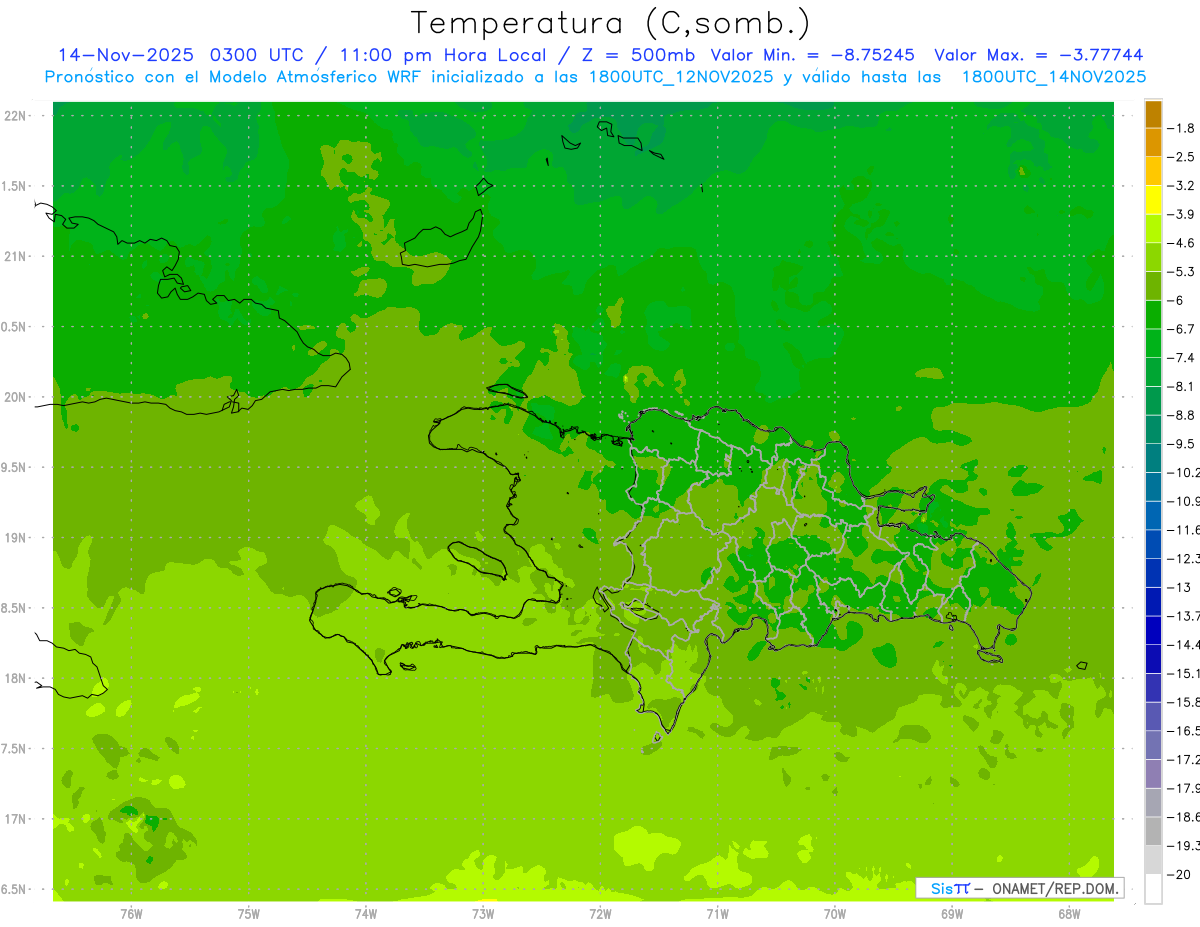Viewport: 1200px width, 927px height.
Task: Click the '-7.4' colorbar value
Action: point(1181,358)
